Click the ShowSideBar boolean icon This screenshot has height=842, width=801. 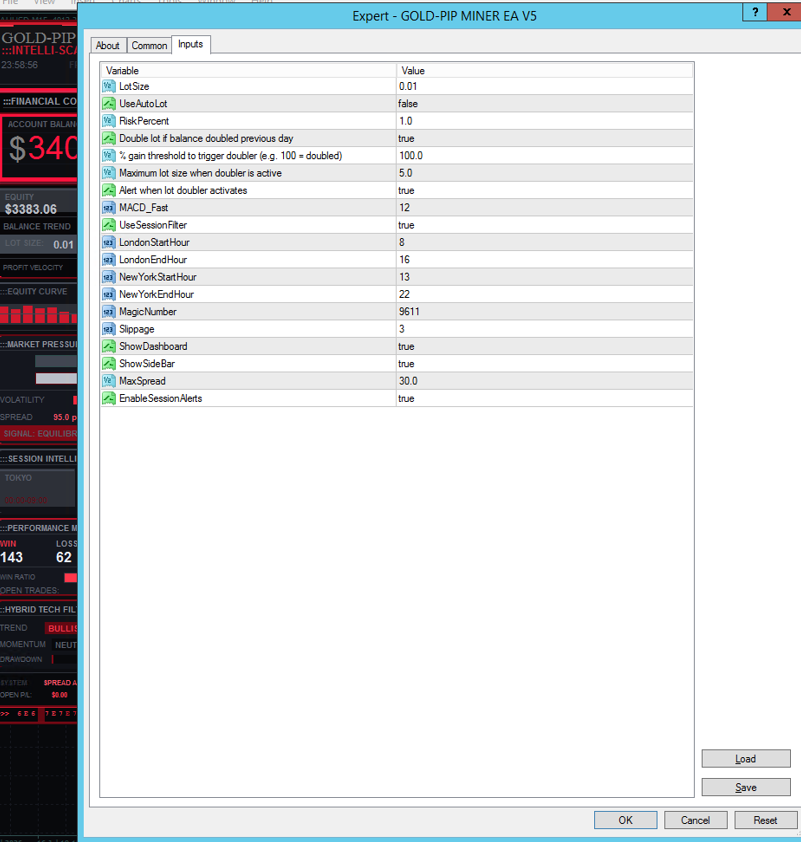[x=109, y=364]
